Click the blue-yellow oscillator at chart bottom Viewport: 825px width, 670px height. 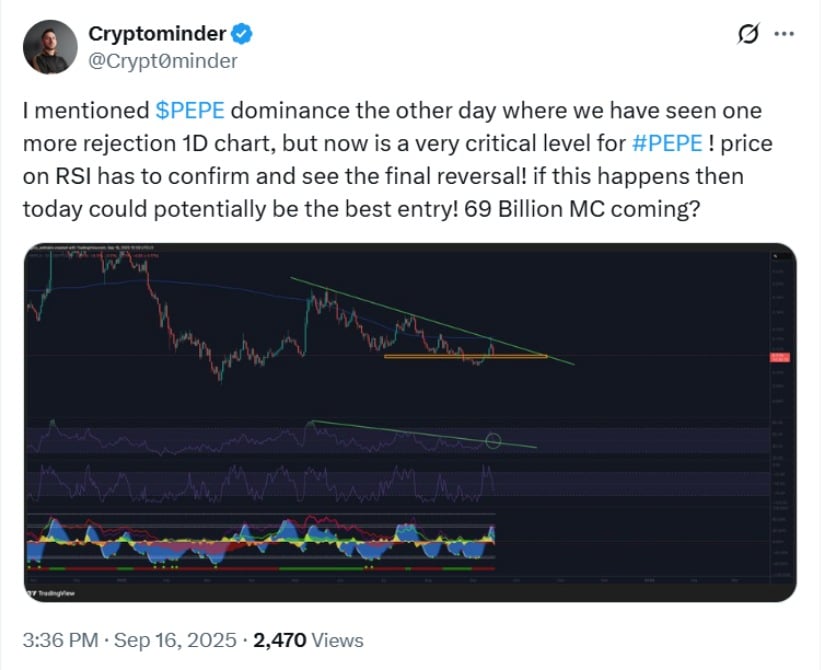point(261,541)
